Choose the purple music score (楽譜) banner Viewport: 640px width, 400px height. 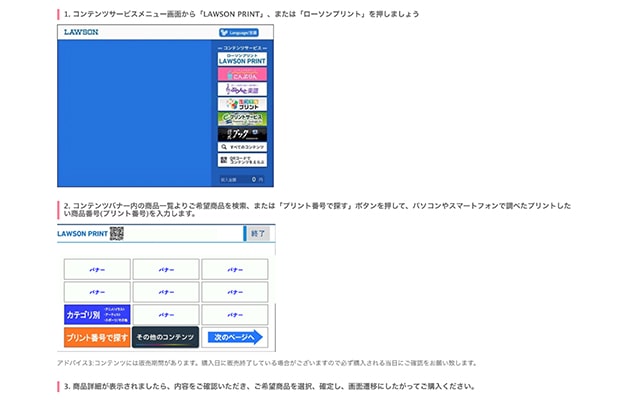click(x=242, y=89)
